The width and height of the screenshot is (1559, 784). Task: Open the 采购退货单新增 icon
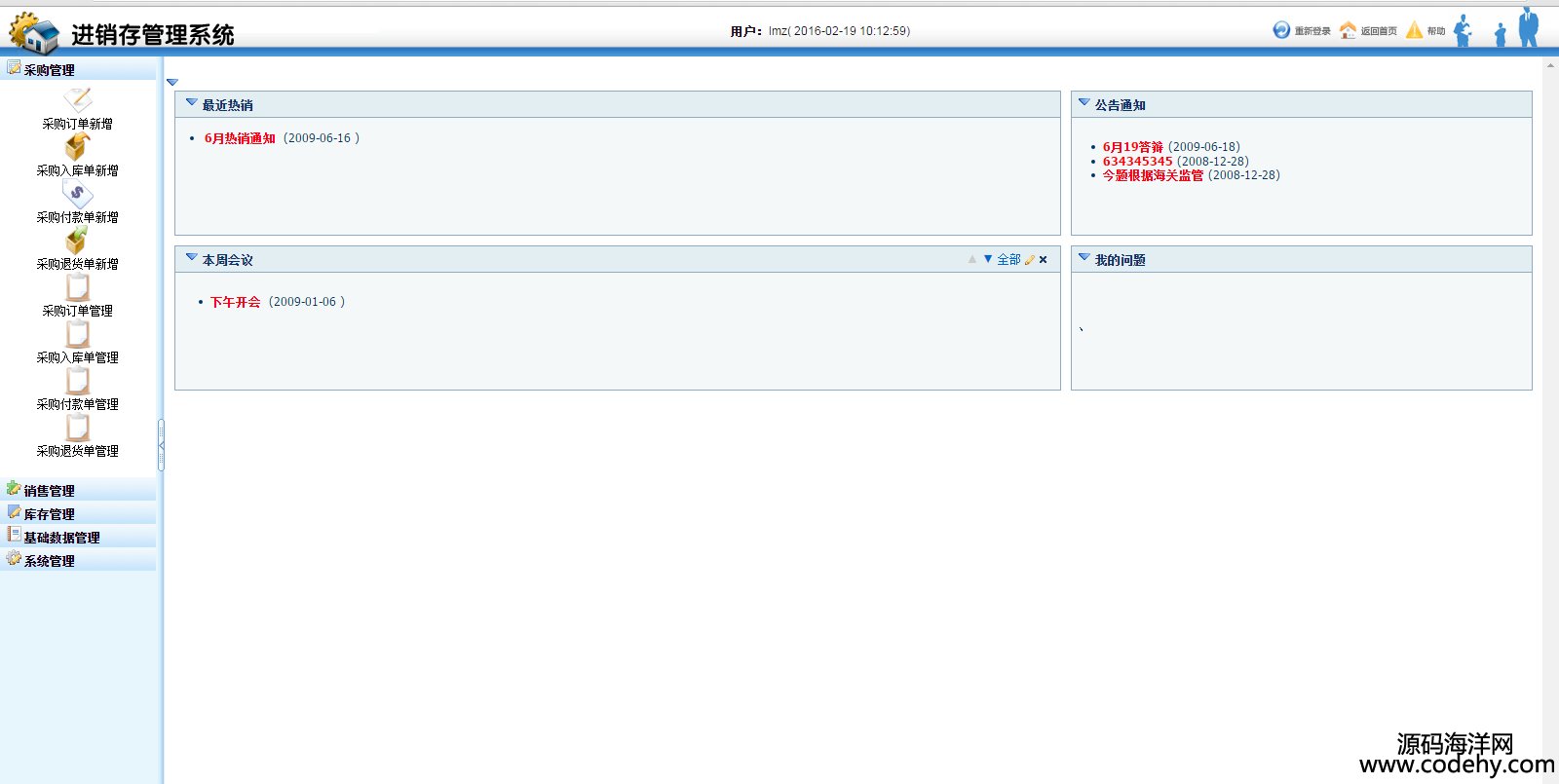pos(77,241)
